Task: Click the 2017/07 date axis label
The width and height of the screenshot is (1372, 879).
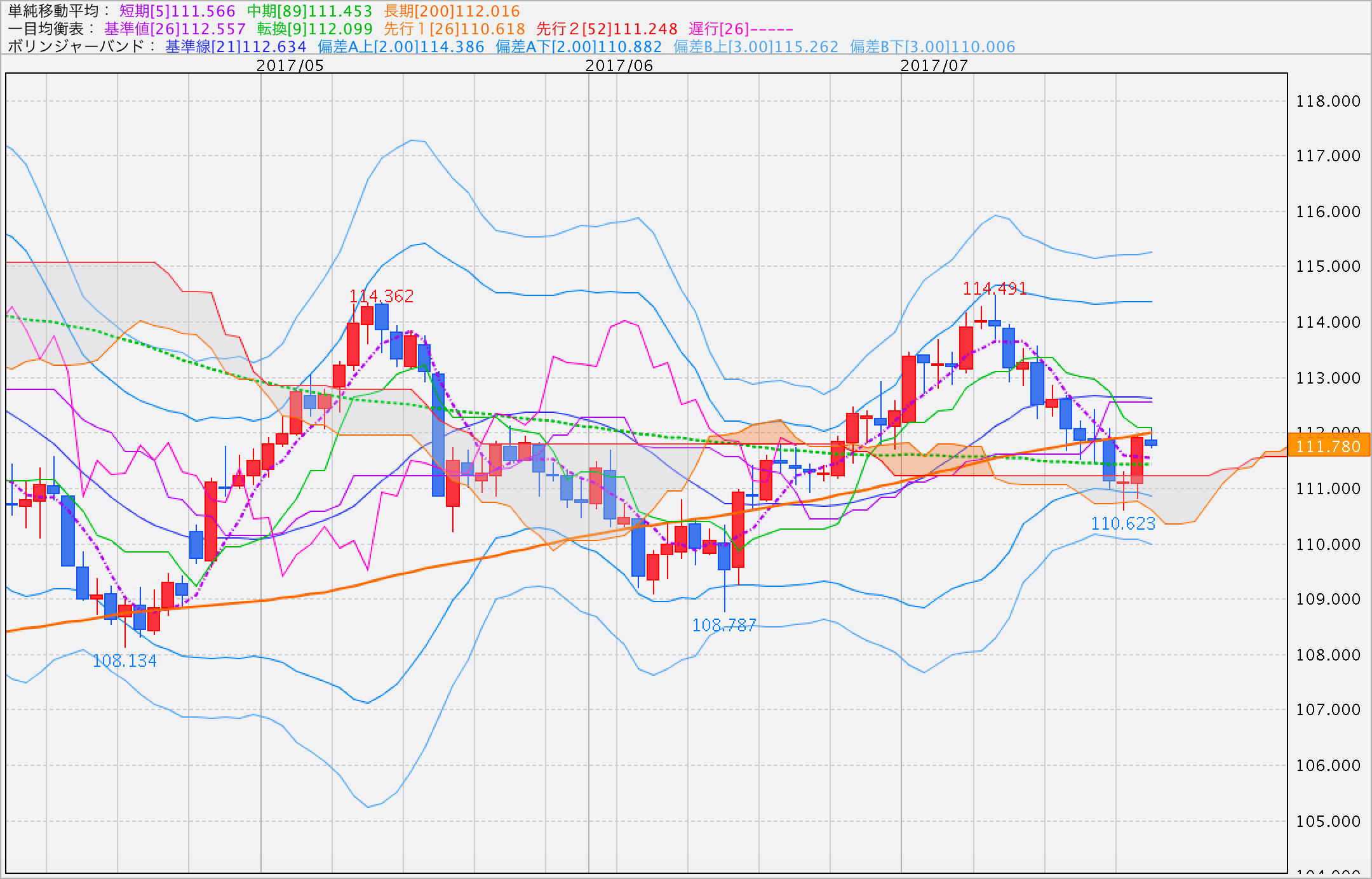Action: (x=934, y=65)
